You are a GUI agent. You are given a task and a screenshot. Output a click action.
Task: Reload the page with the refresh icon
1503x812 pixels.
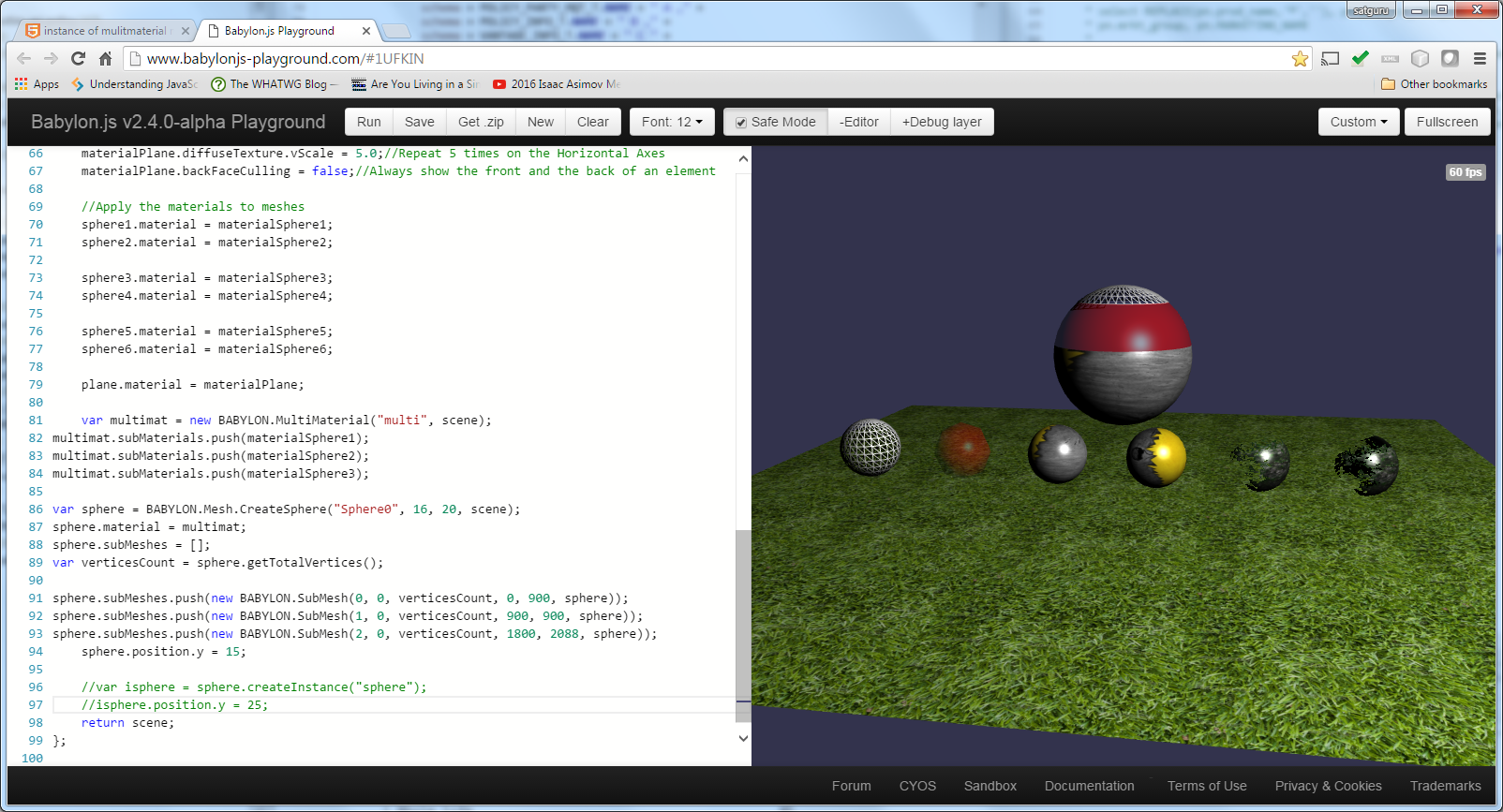tap(79, 58)
